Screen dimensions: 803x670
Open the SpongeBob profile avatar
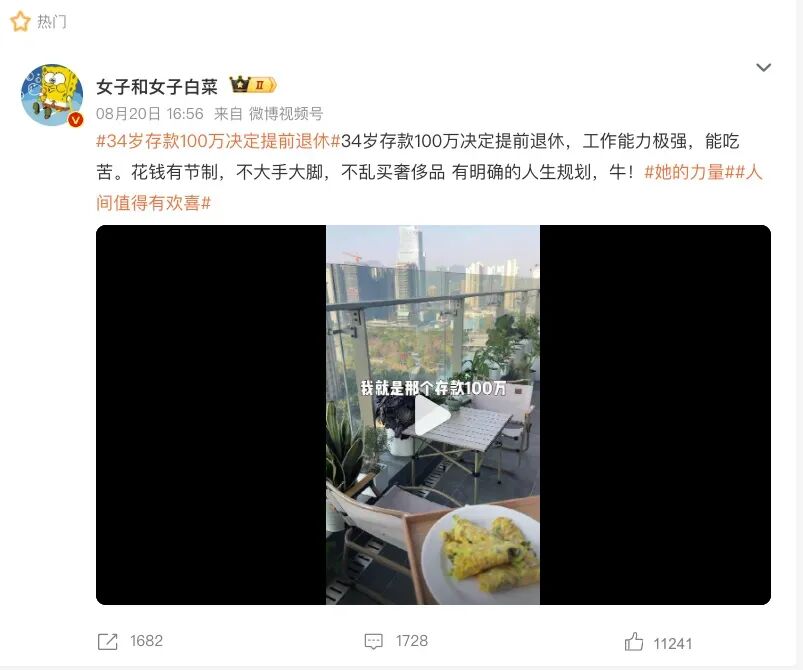52,95
